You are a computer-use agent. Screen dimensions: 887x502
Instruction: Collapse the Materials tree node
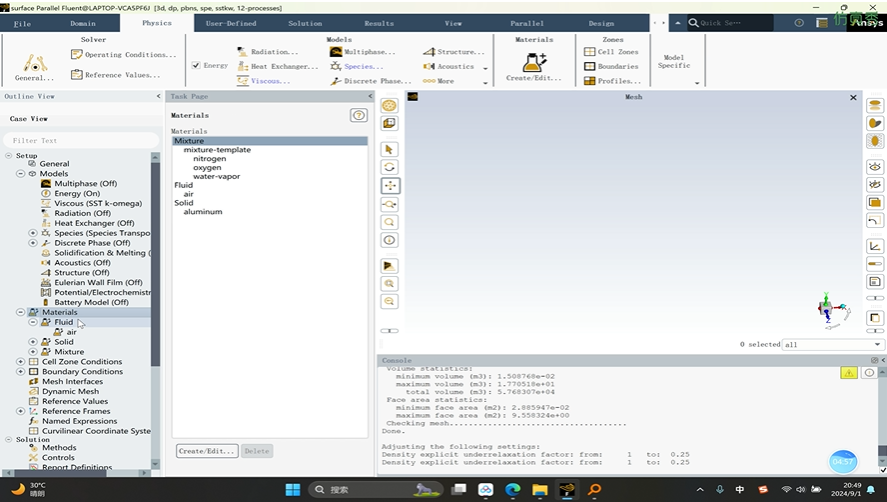click(20, 312)
